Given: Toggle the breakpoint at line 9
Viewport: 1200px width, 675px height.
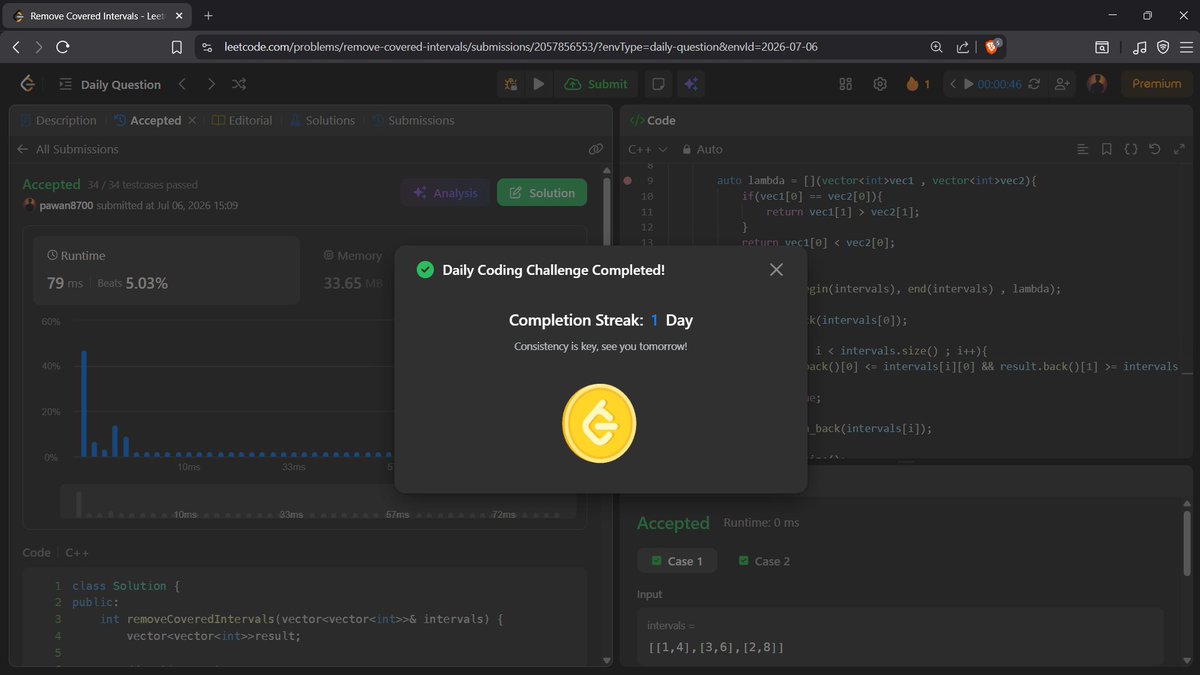Looking at the screenshot, I should click(x=627, y=181).
